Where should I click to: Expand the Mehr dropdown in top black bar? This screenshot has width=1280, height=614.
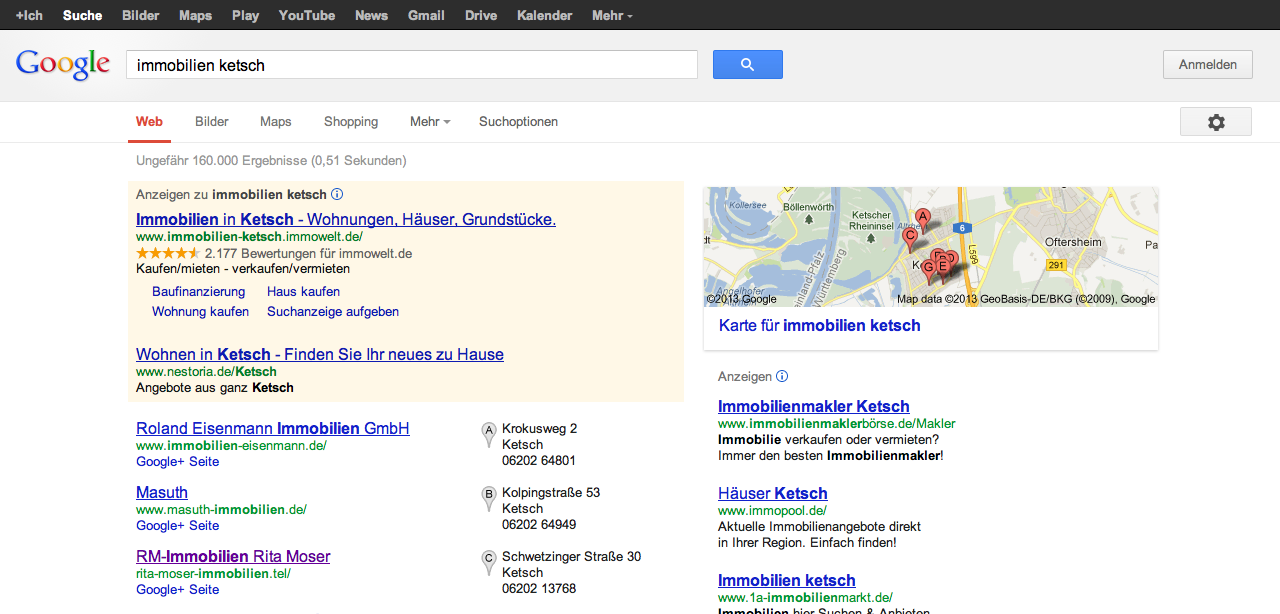tap(612, 15)
